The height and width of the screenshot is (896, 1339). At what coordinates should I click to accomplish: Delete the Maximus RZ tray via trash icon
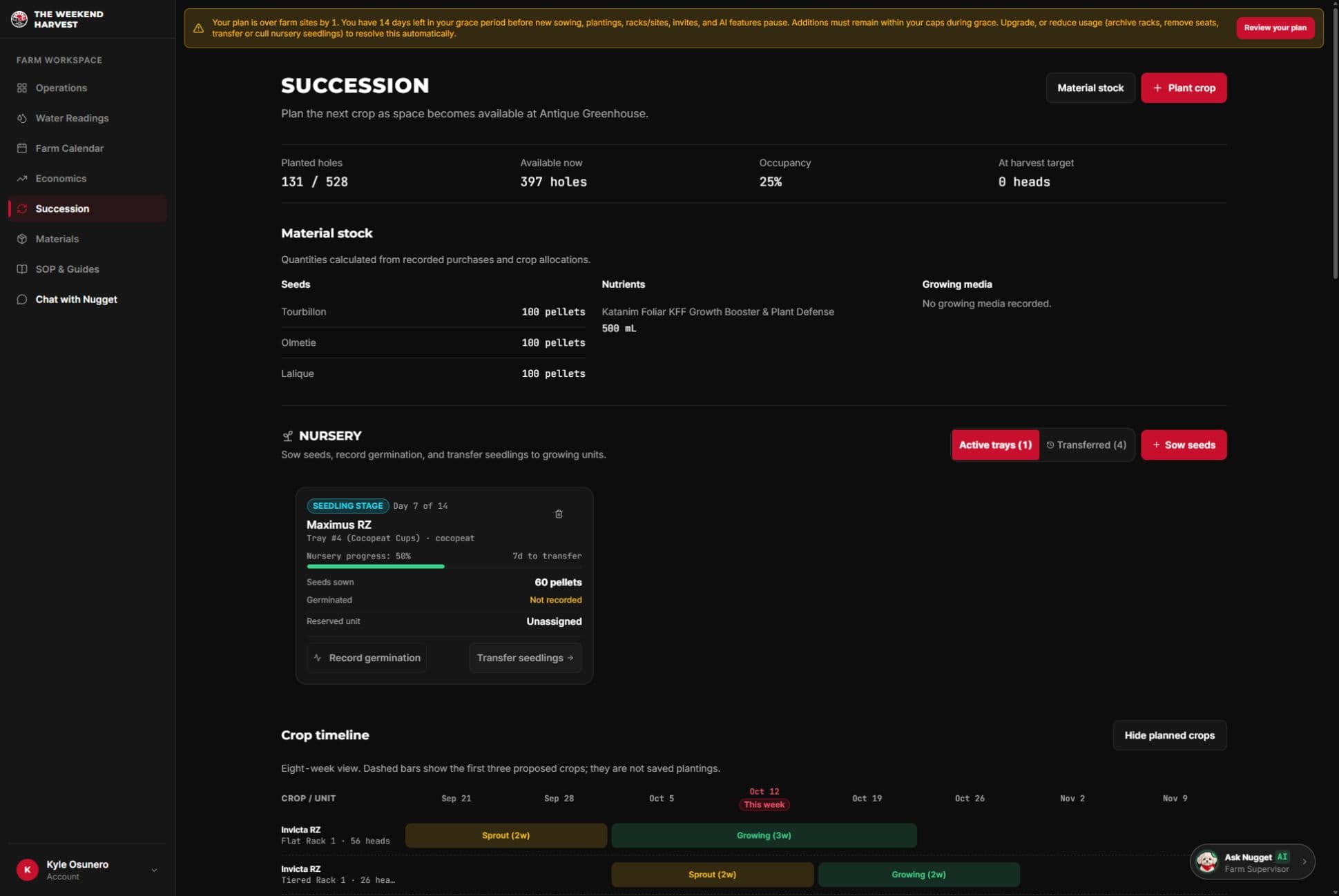[559, 514]
